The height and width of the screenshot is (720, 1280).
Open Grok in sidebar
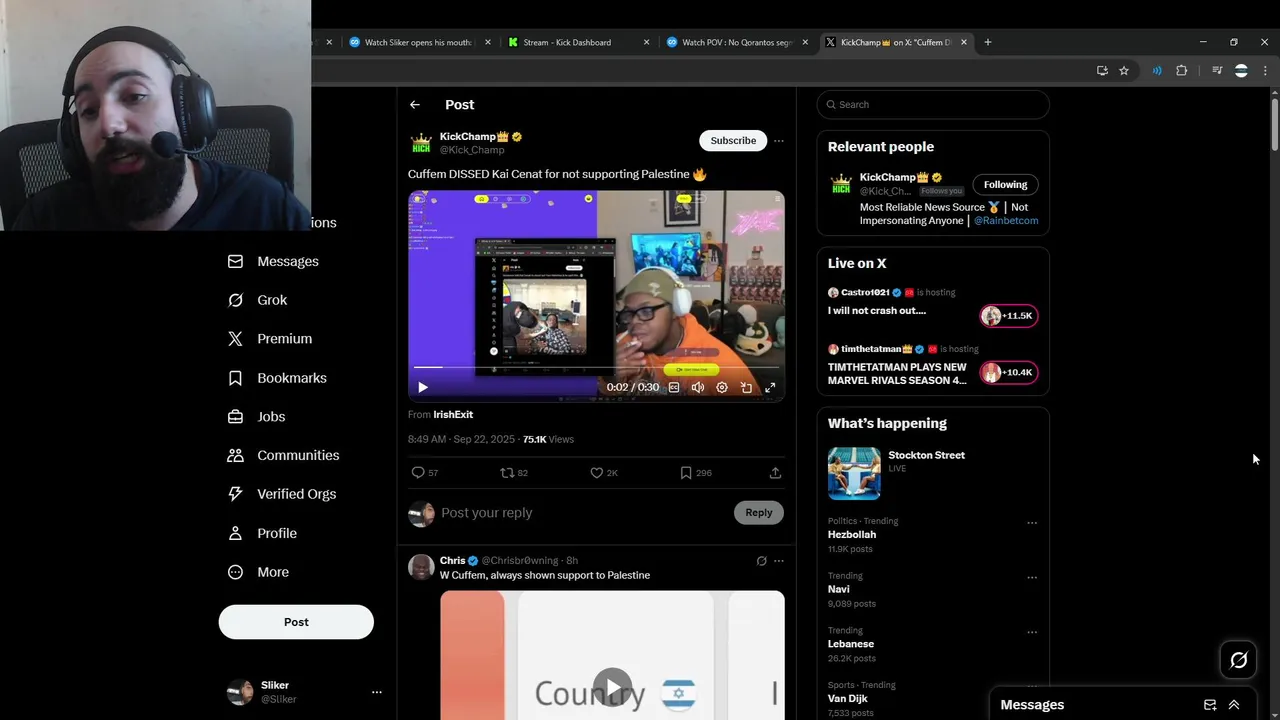pyautogui.click(x=258, y=300)
